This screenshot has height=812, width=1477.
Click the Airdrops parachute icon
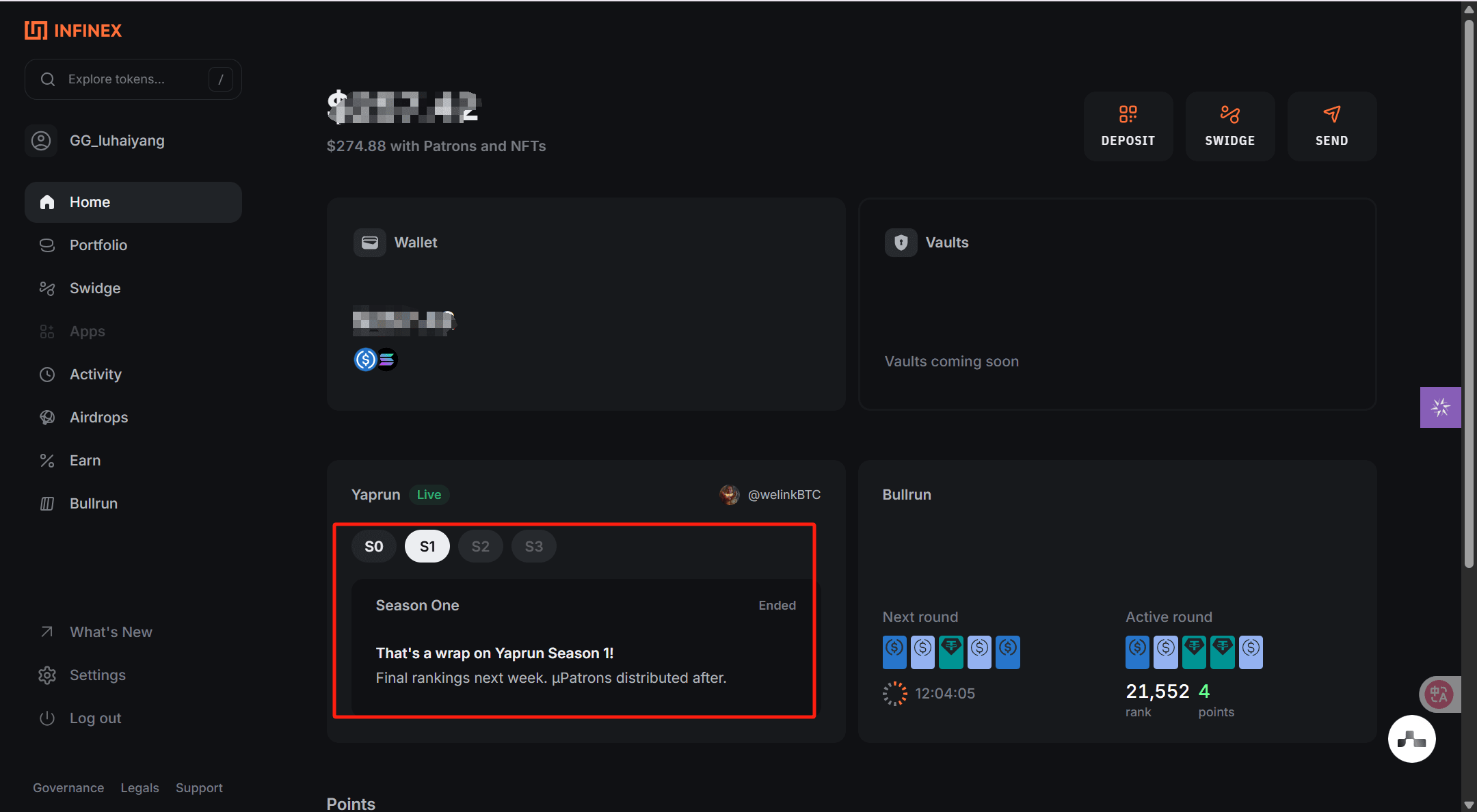click(x=47, y=418)
